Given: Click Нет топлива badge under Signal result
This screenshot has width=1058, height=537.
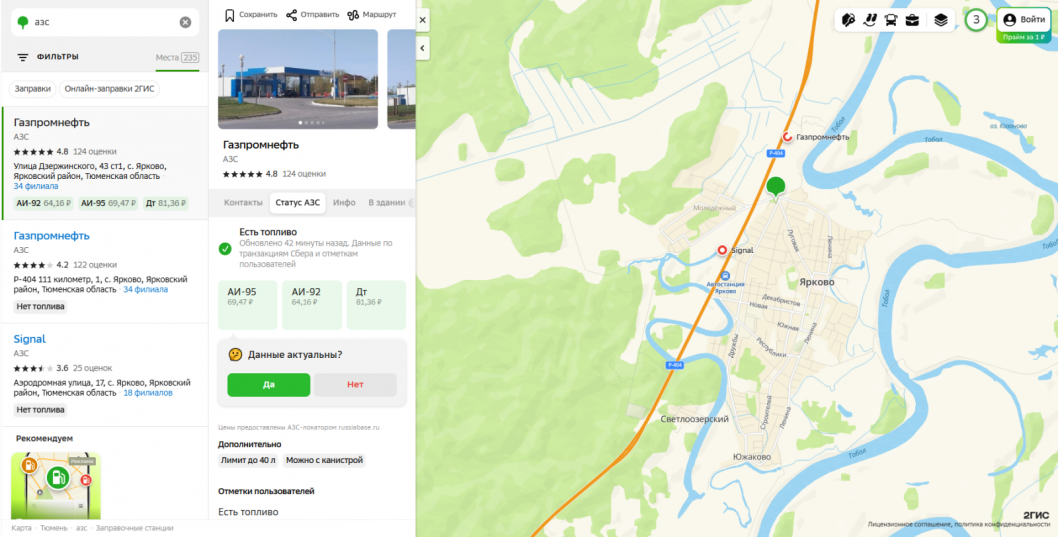Looking at the screenshot, I should tap(40, 409).
